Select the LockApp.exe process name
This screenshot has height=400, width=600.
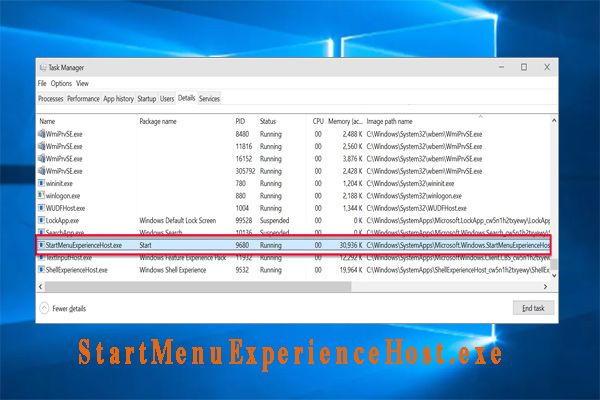62,221
